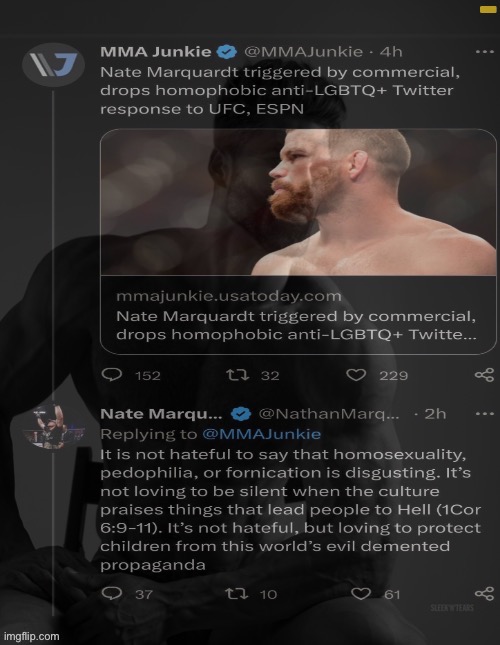This screenshot has height=645, width=500.
Task: Open the 4h timestamp on MMA Junkie tweet
Action: 391,52
